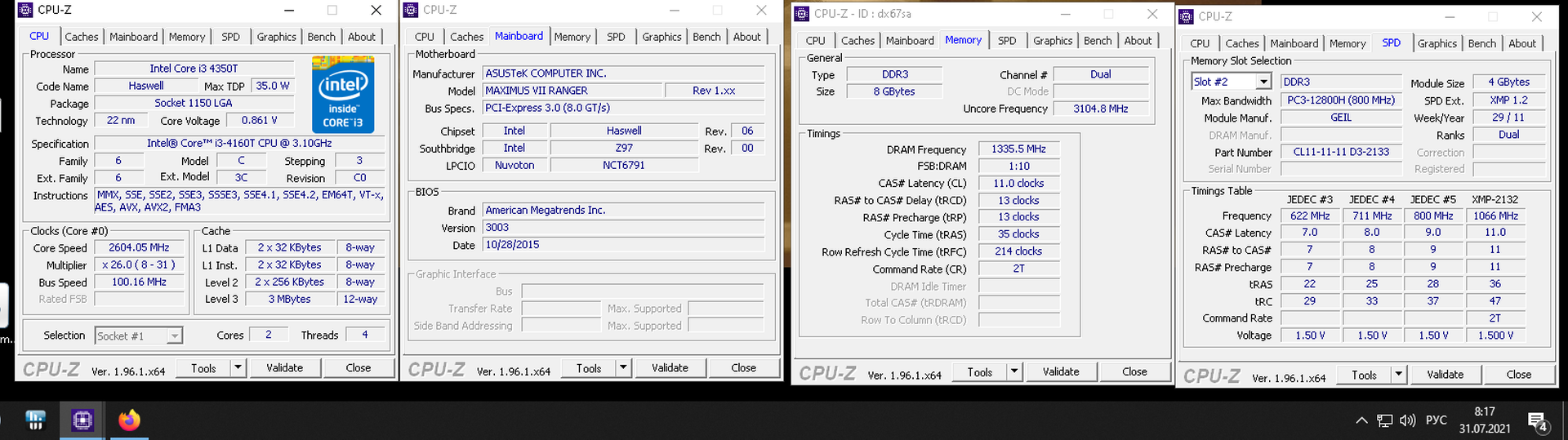Click the BIOS Date 10/28/2015

point(623,245)
